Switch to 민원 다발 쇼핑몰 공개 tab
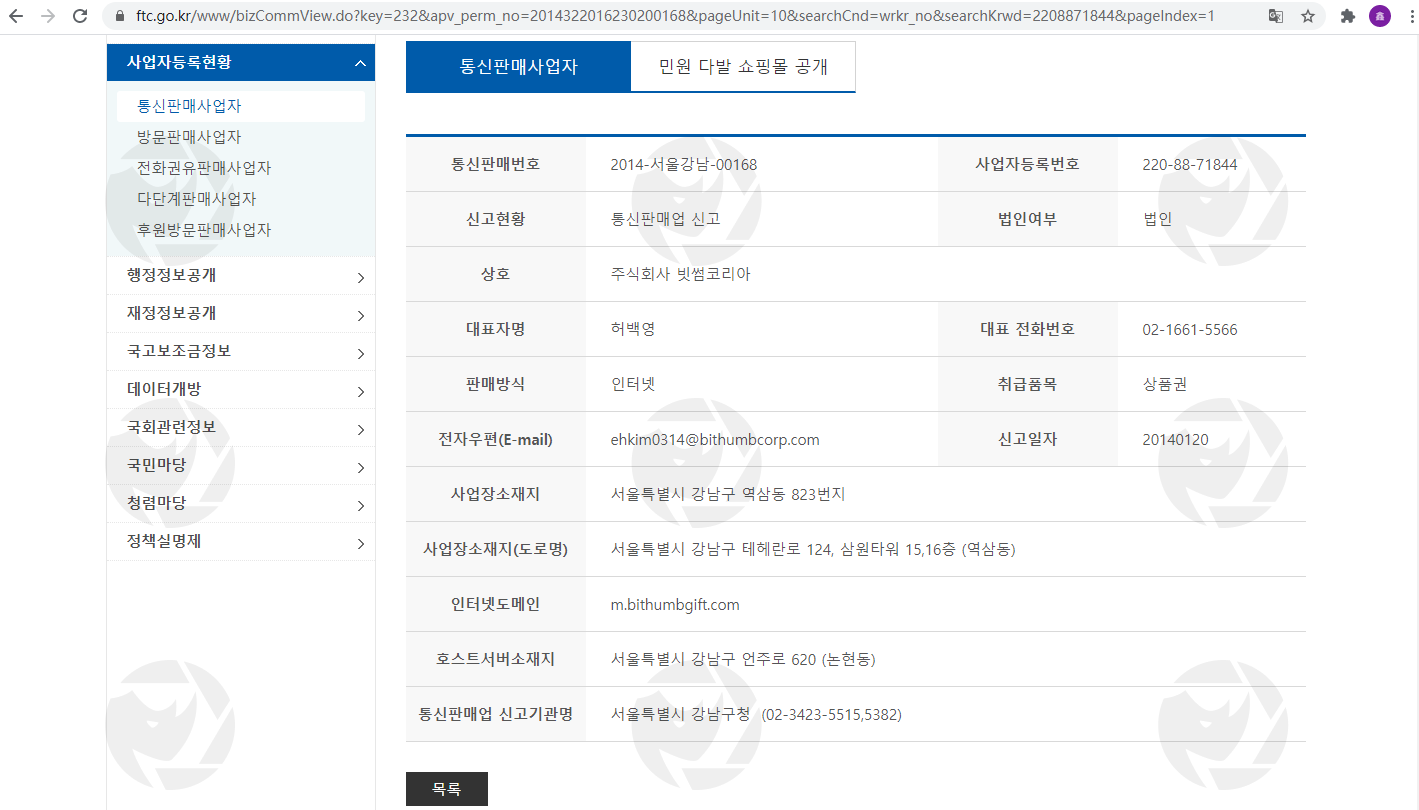 click(x=743, y=67)
